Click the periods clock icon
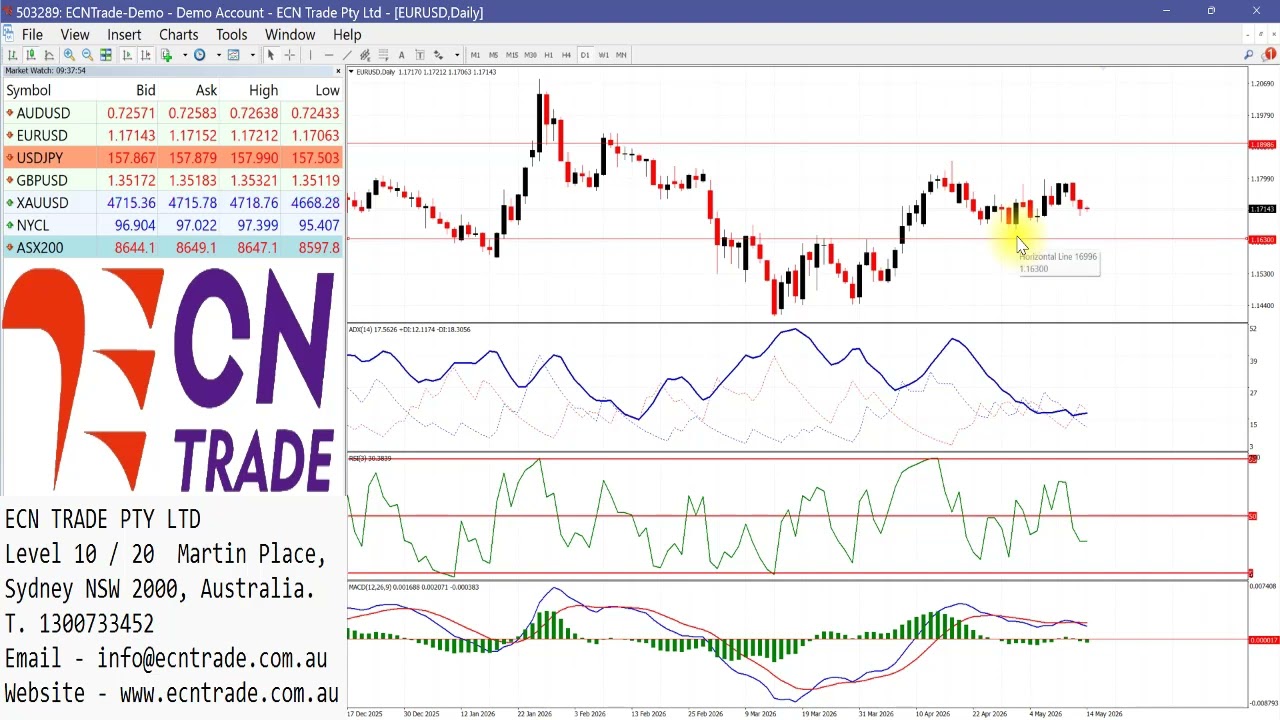This screenshot has width=1280, height=720. tap(200, 55)
